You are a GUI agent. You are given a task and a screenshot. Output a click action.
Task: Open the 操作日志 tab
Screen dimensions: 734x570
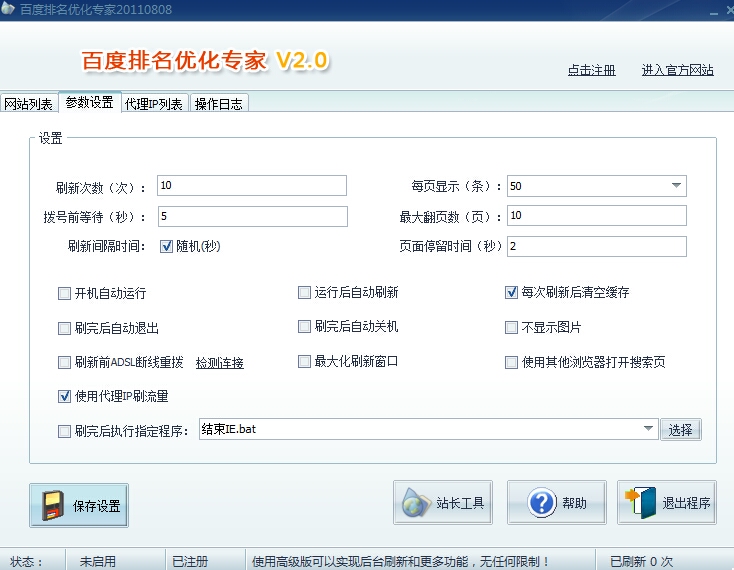219,103
